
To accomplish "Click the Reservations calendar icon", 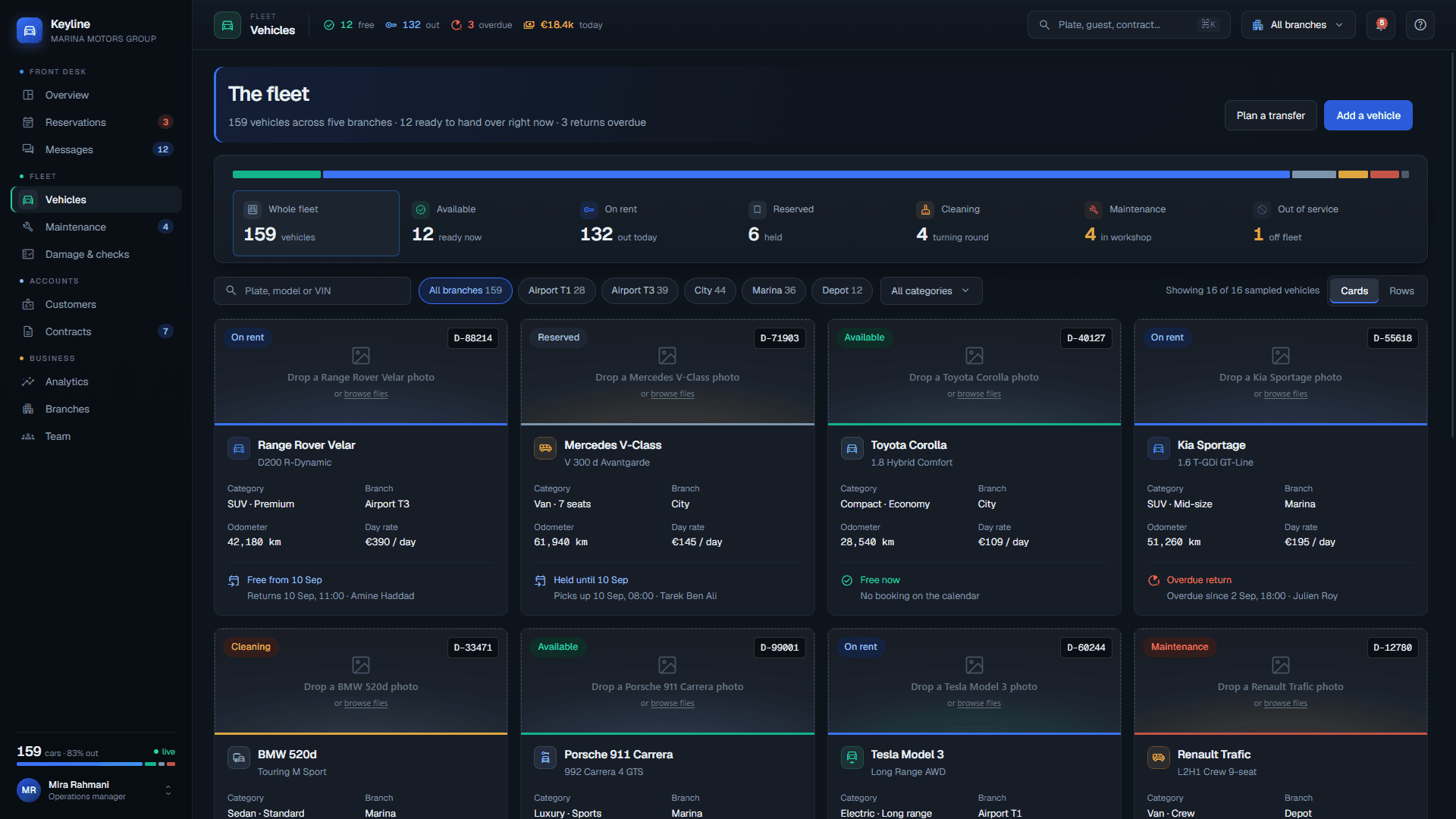I will [28, 122].
